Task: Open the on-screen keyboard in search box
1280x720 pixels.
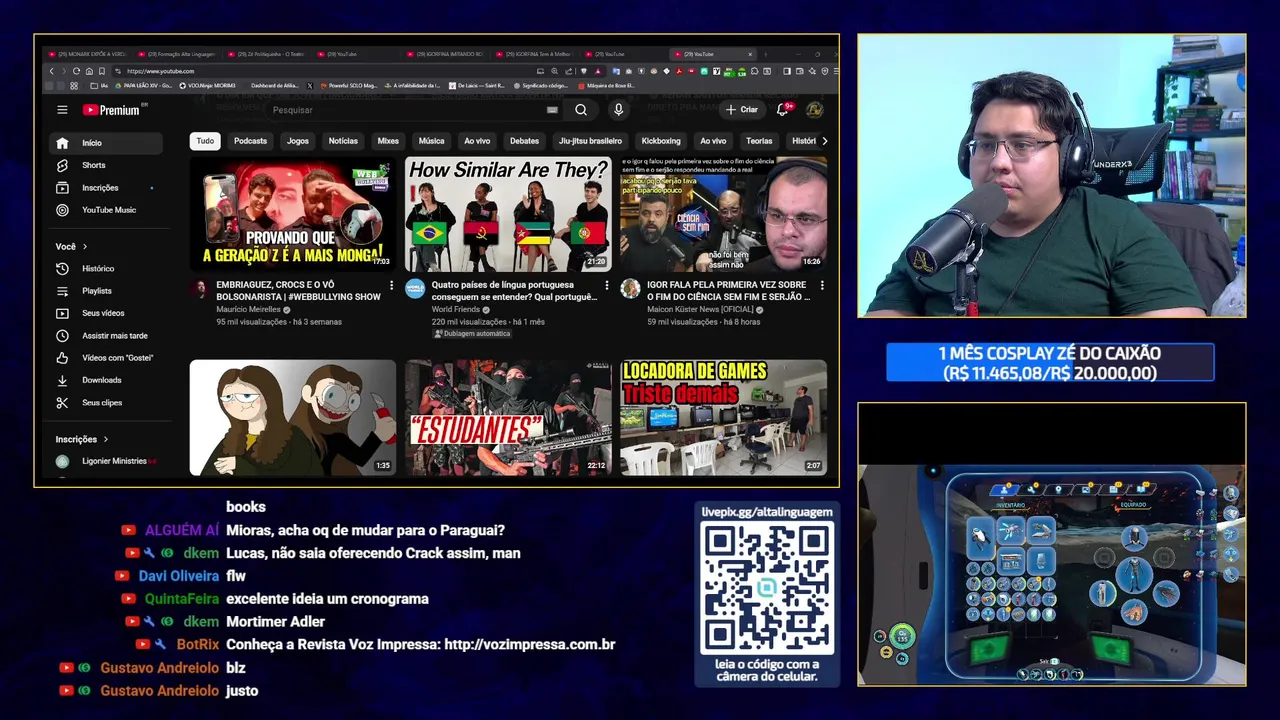Action: (x=552, y=110)
